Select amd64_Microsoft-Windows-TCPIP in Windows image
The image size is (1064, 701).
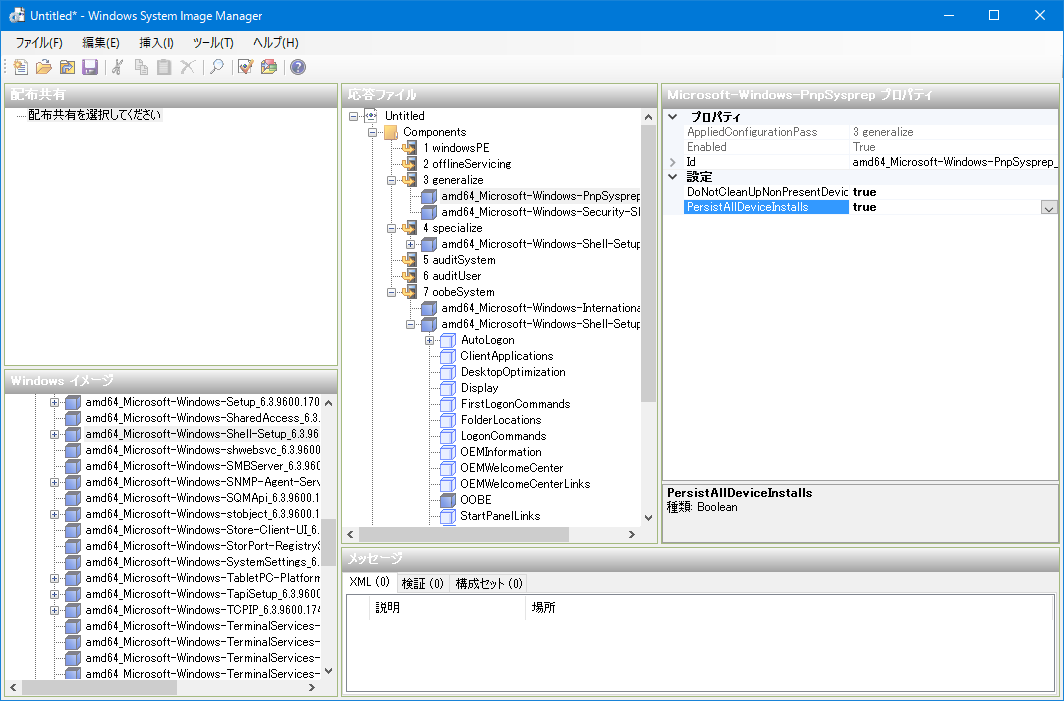tap(201, 610)
